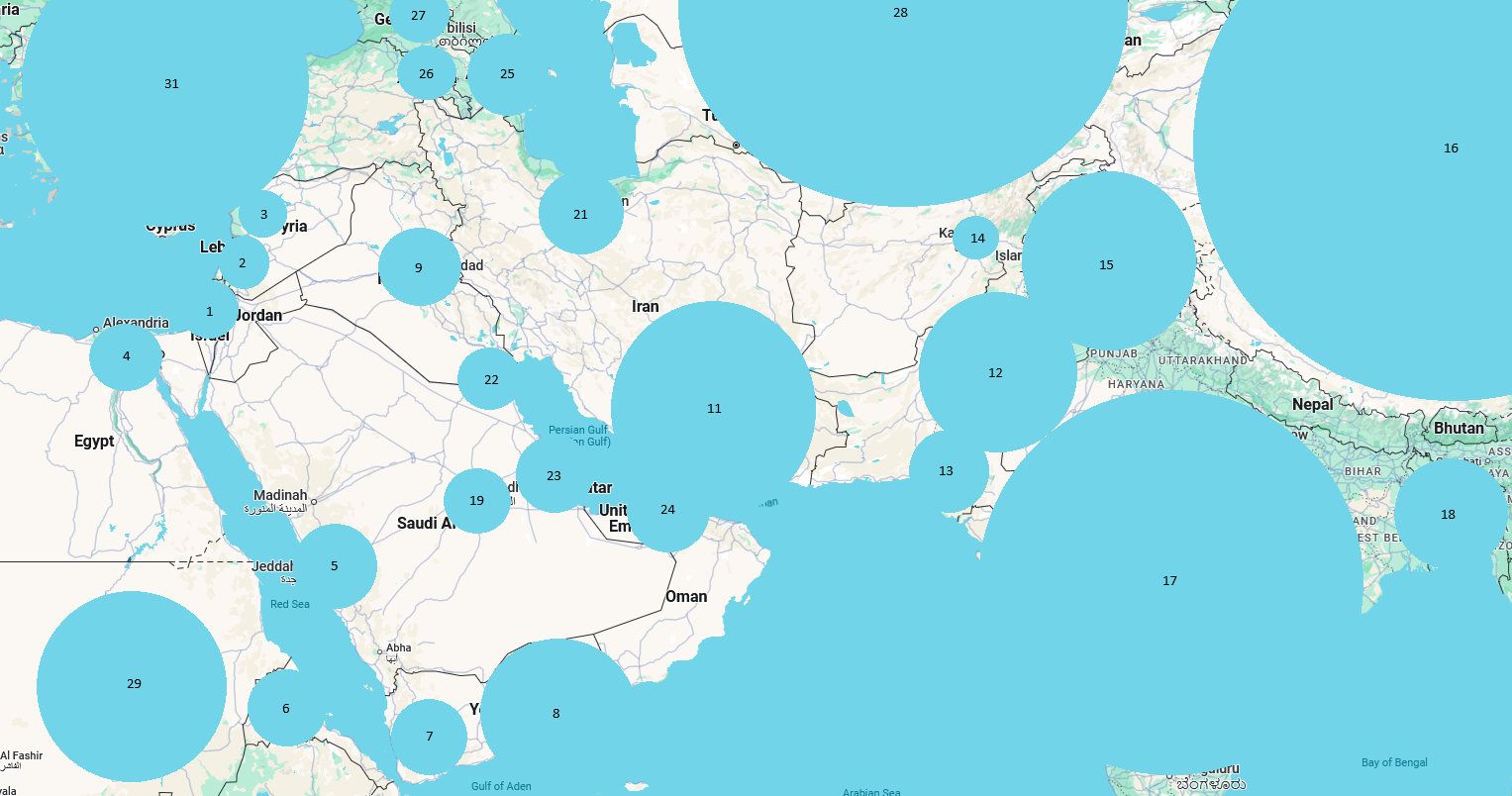Select the bubble marker numbered 2
The image size is (1512, 796).
242,263
